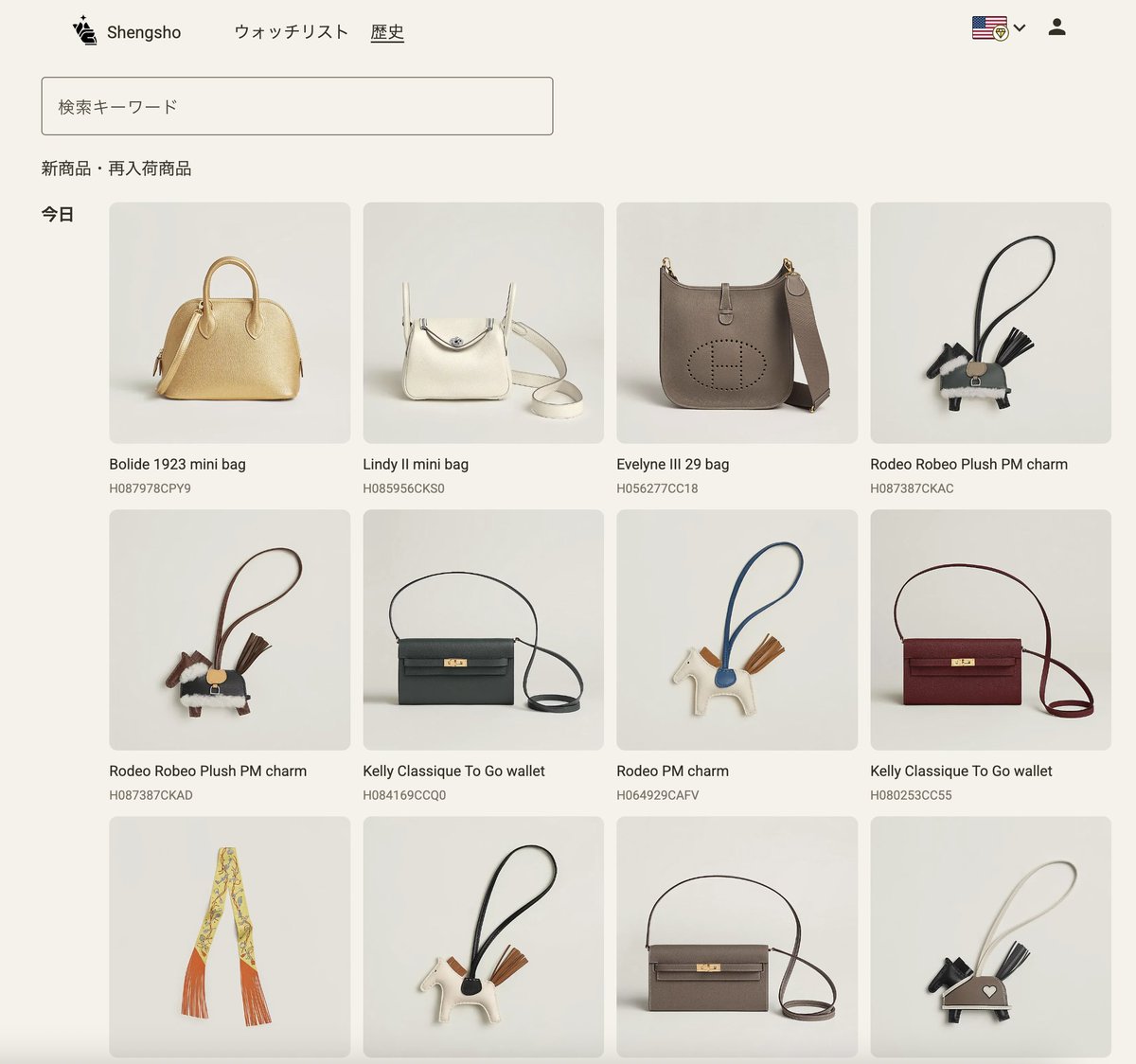Screen dimensions: 1136x1064
Task: Open the user account icon
Action: click(x=1057, y=27)
